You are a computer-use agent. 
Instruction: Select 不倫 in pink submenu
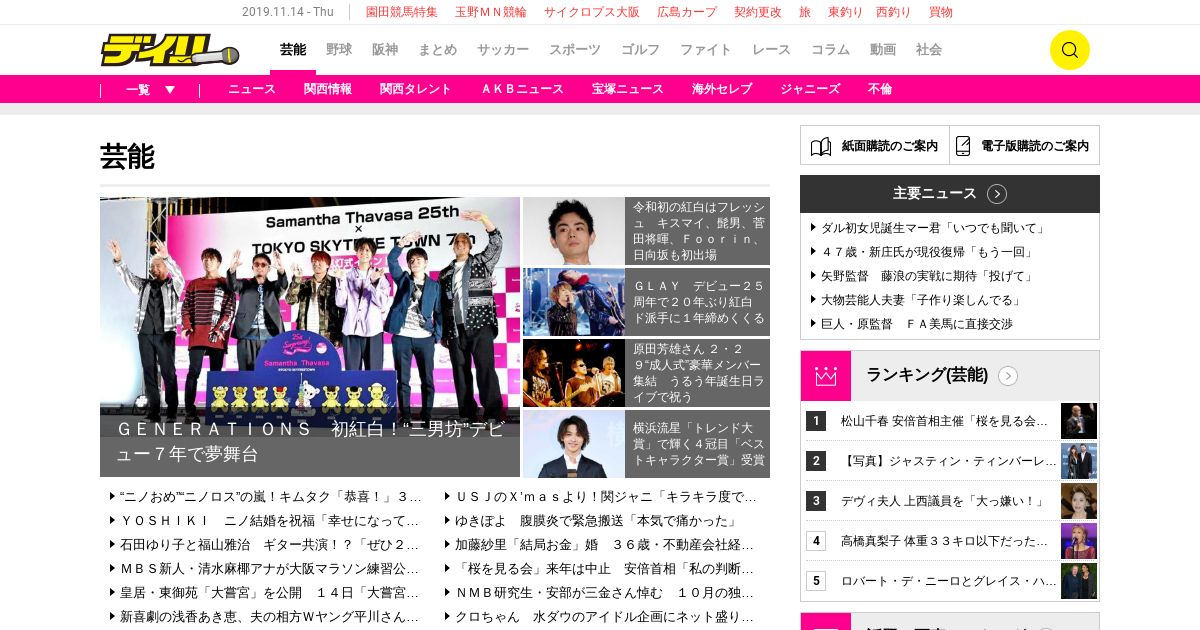[x=880, y=89]
